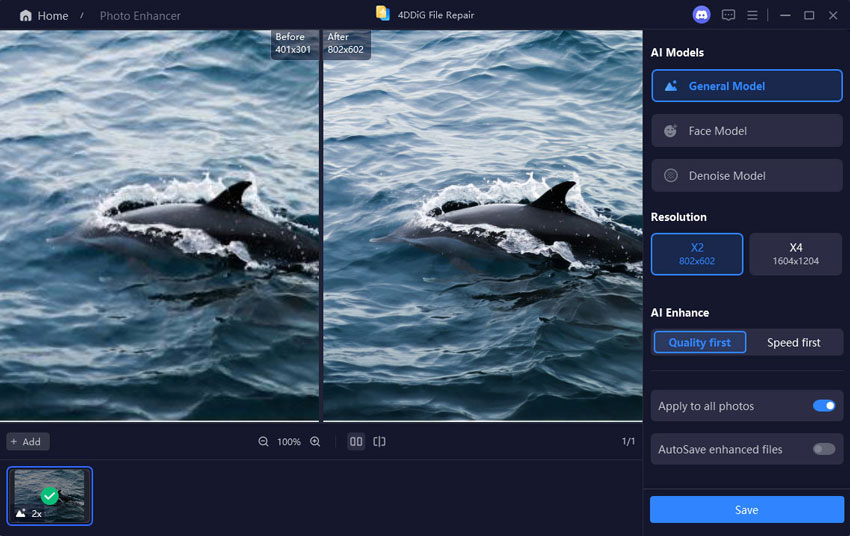Image resolution: width=850 pixels, height=536 pixels.
Task: Switch to side-by-side compare view
Action: (x=356, y=442)
